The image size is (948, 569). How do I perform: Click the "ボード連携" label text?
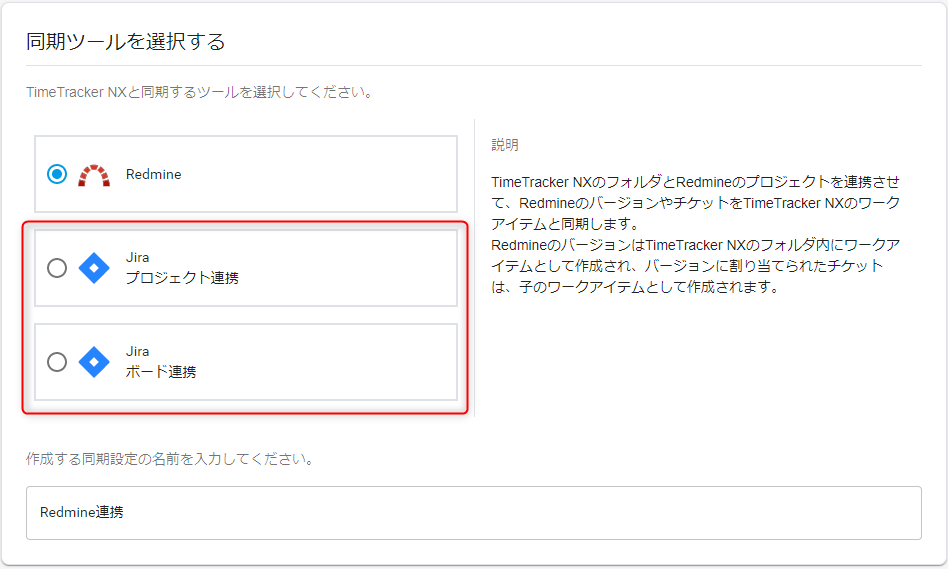161,372
